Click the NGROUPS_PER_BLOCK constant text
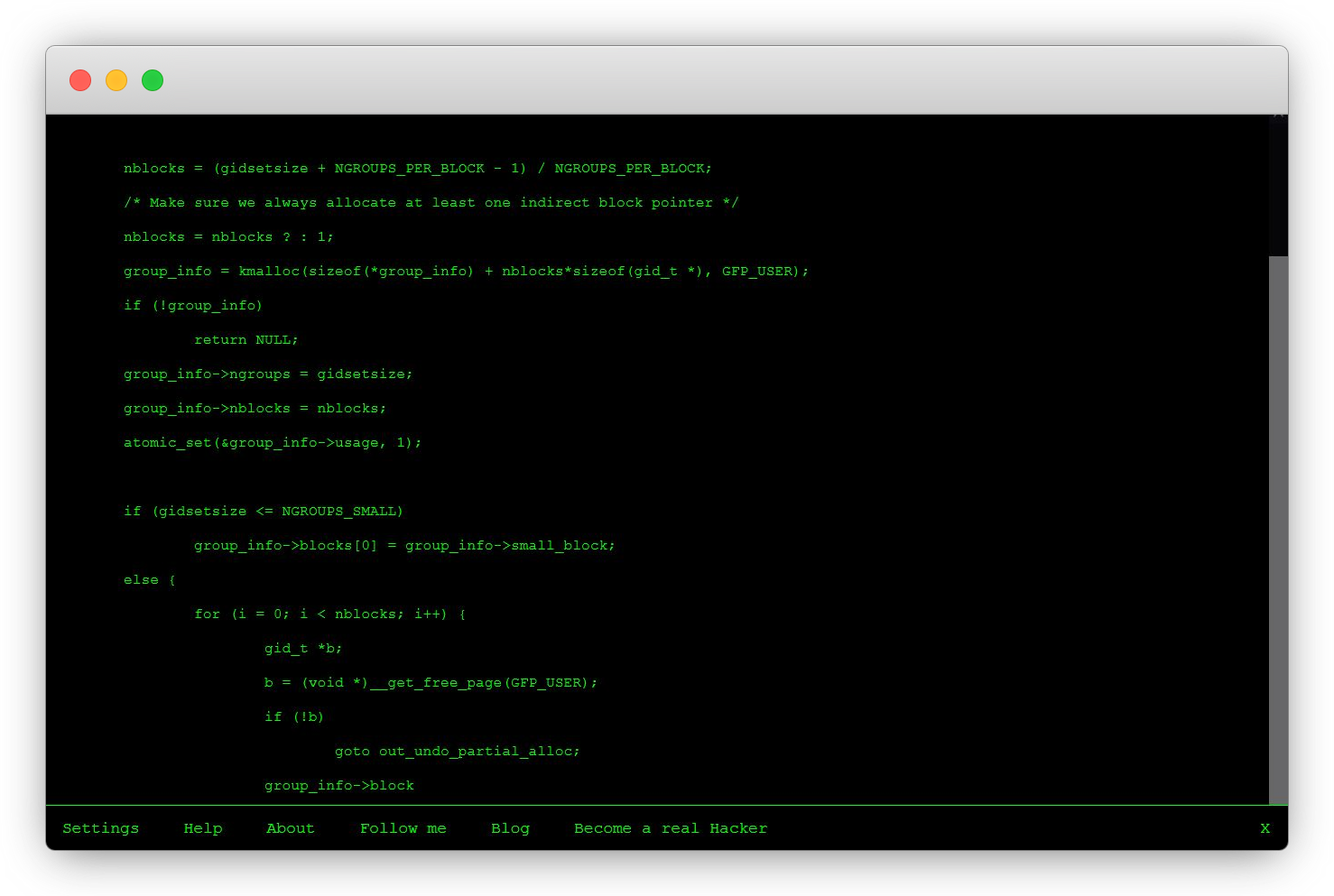Screen dimensions: 1334x896 [x=408, y=168]
